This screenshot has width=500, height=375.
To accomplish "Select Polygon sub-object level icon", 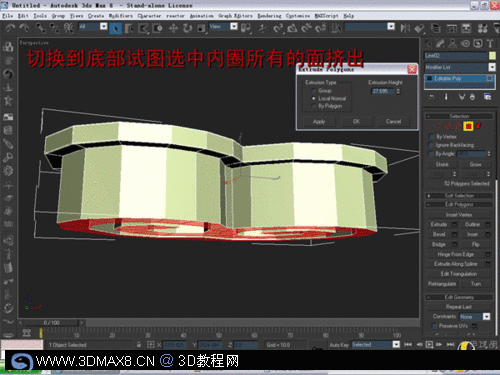I will click(468, 126).
